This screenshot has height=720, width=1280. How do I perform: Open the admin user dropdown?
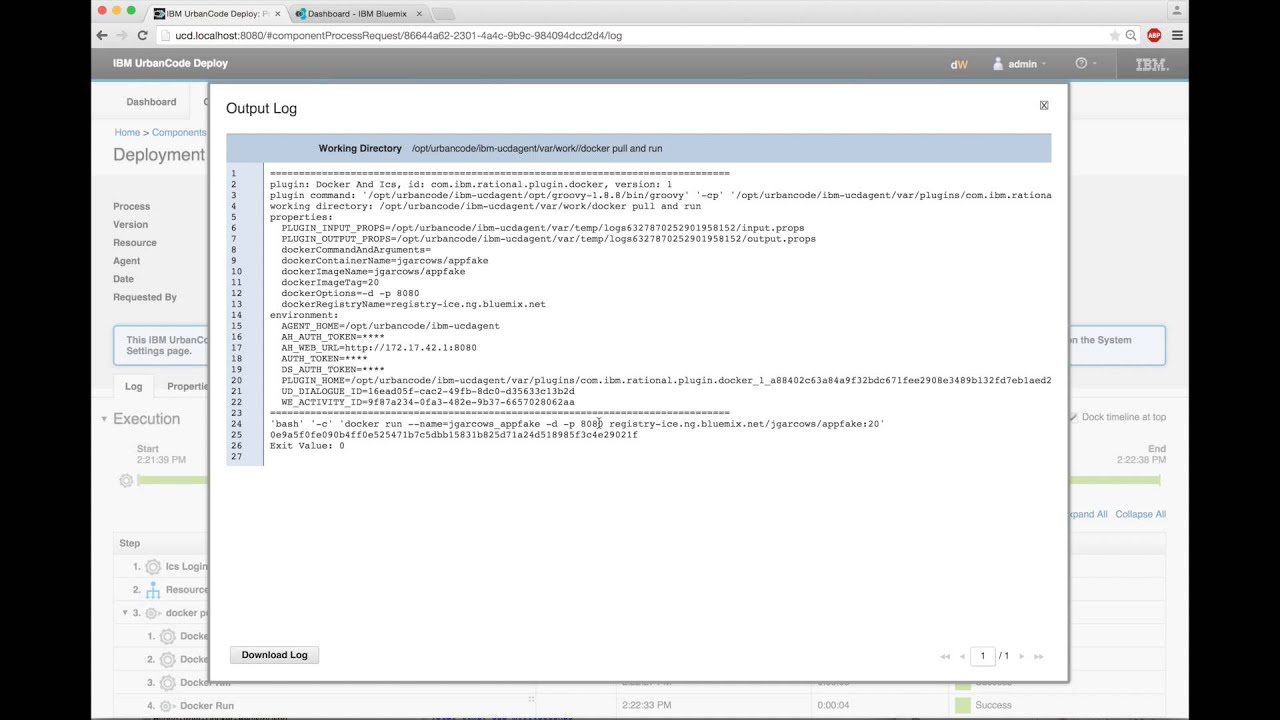(1019, 64)
